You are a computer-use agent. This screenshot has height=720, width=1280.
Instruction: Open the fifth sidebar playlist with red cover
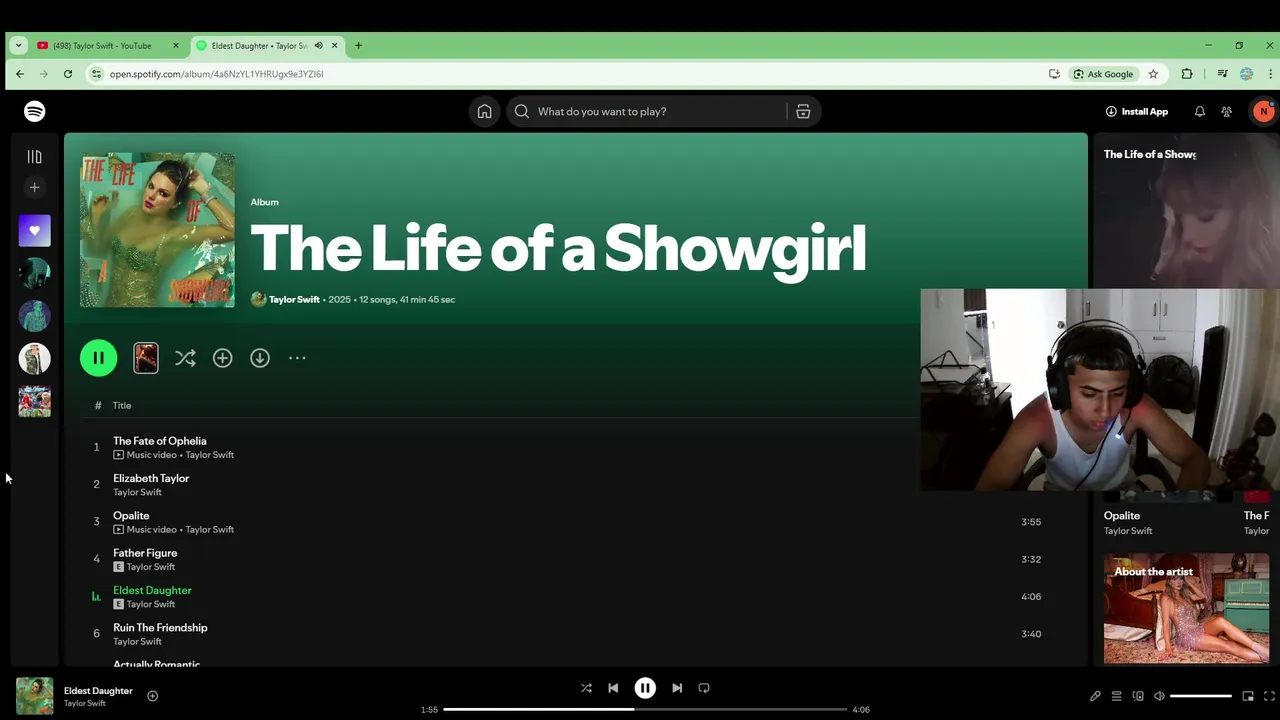click(35, 401)
